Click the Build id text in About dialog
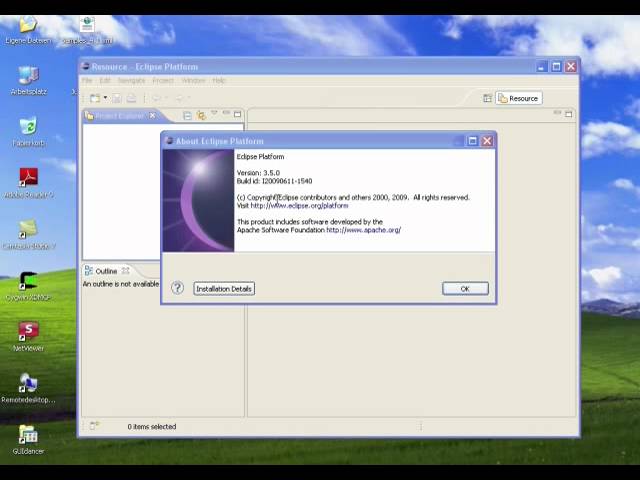Screen dimensions: 640x480 274,181
